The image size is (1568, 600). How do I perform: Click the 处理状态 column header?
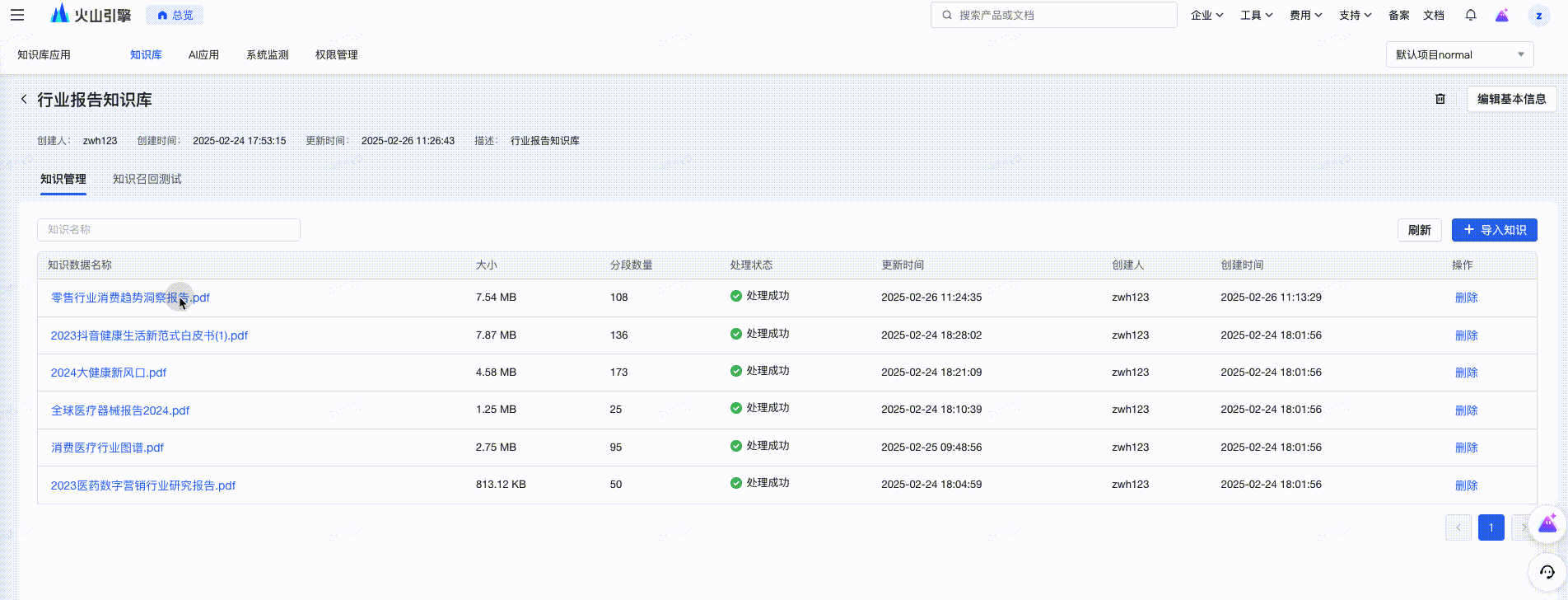pyautogui.click(x=751, y=265)
